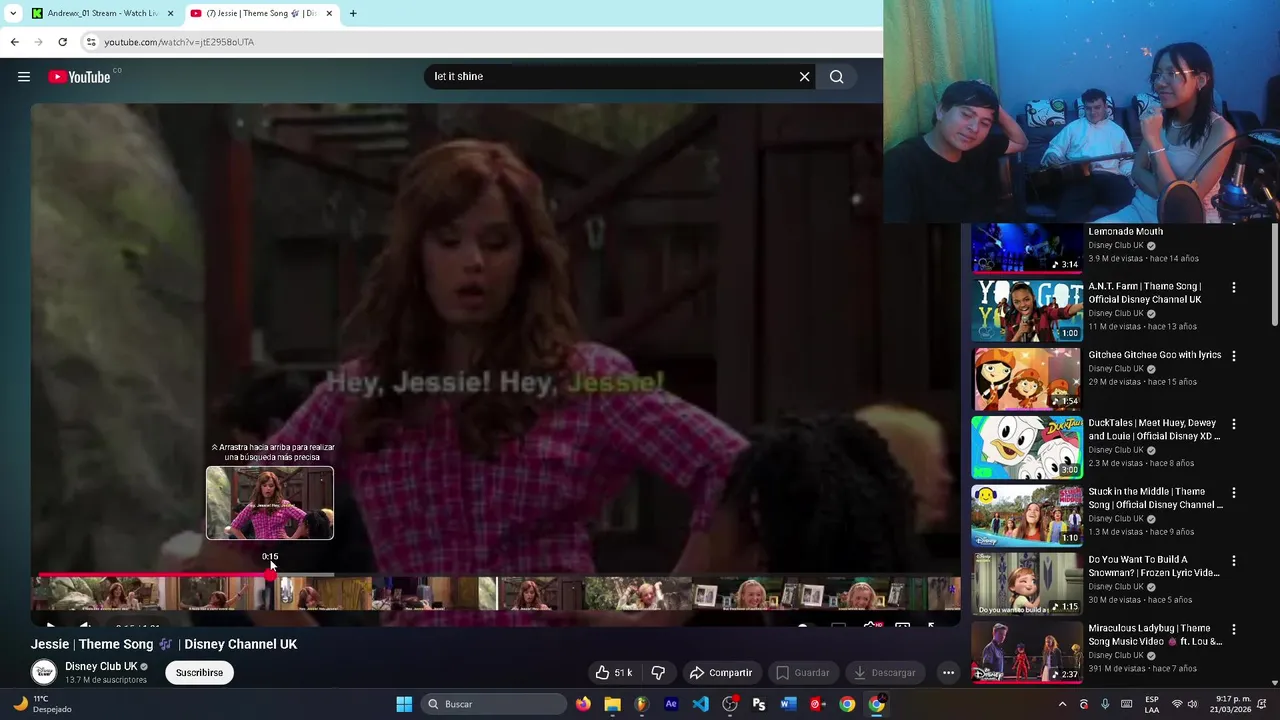Reload the current YouTube page

coord(62,42)
